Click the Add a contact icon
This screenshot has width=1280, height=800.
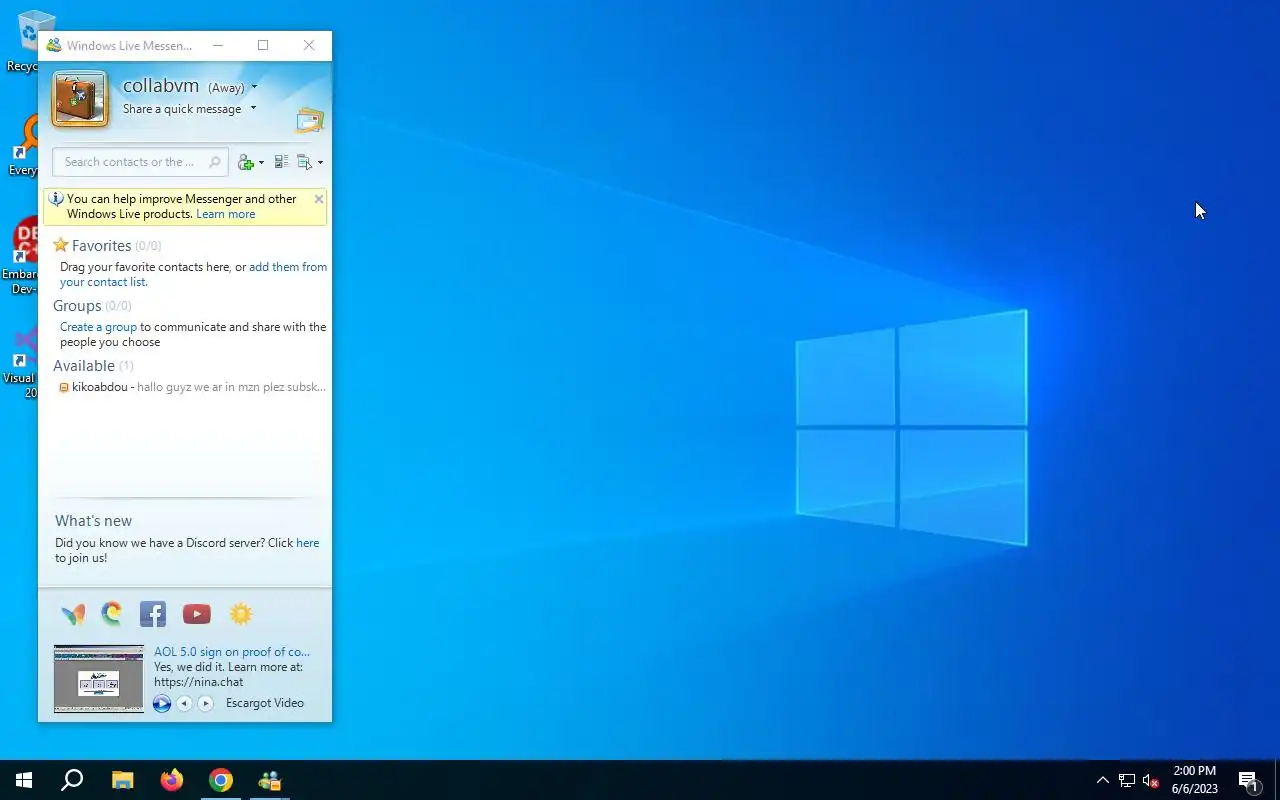(x=246, y=162)
